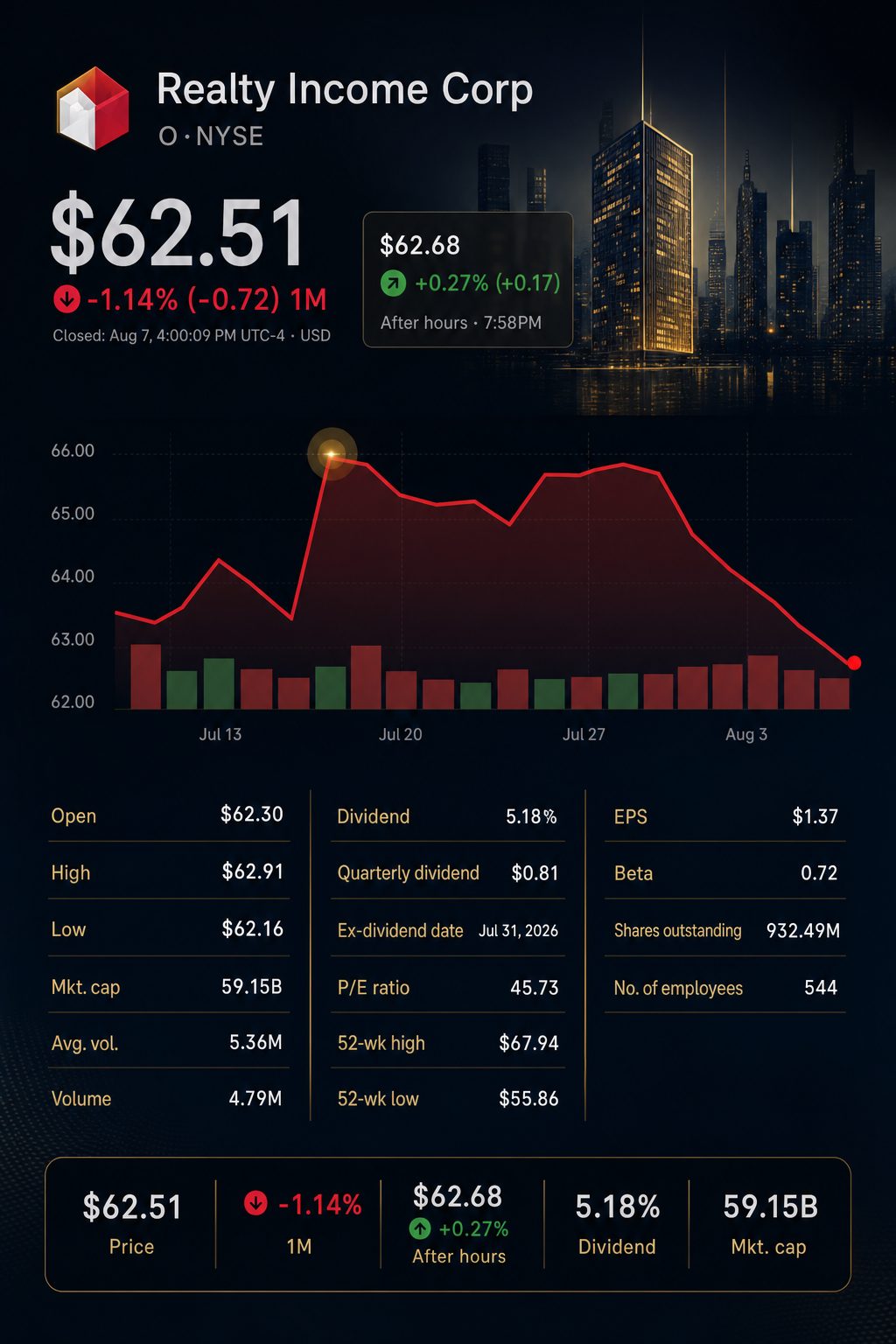Click the $62.68 value in the after-hours card

coord(420,246)
